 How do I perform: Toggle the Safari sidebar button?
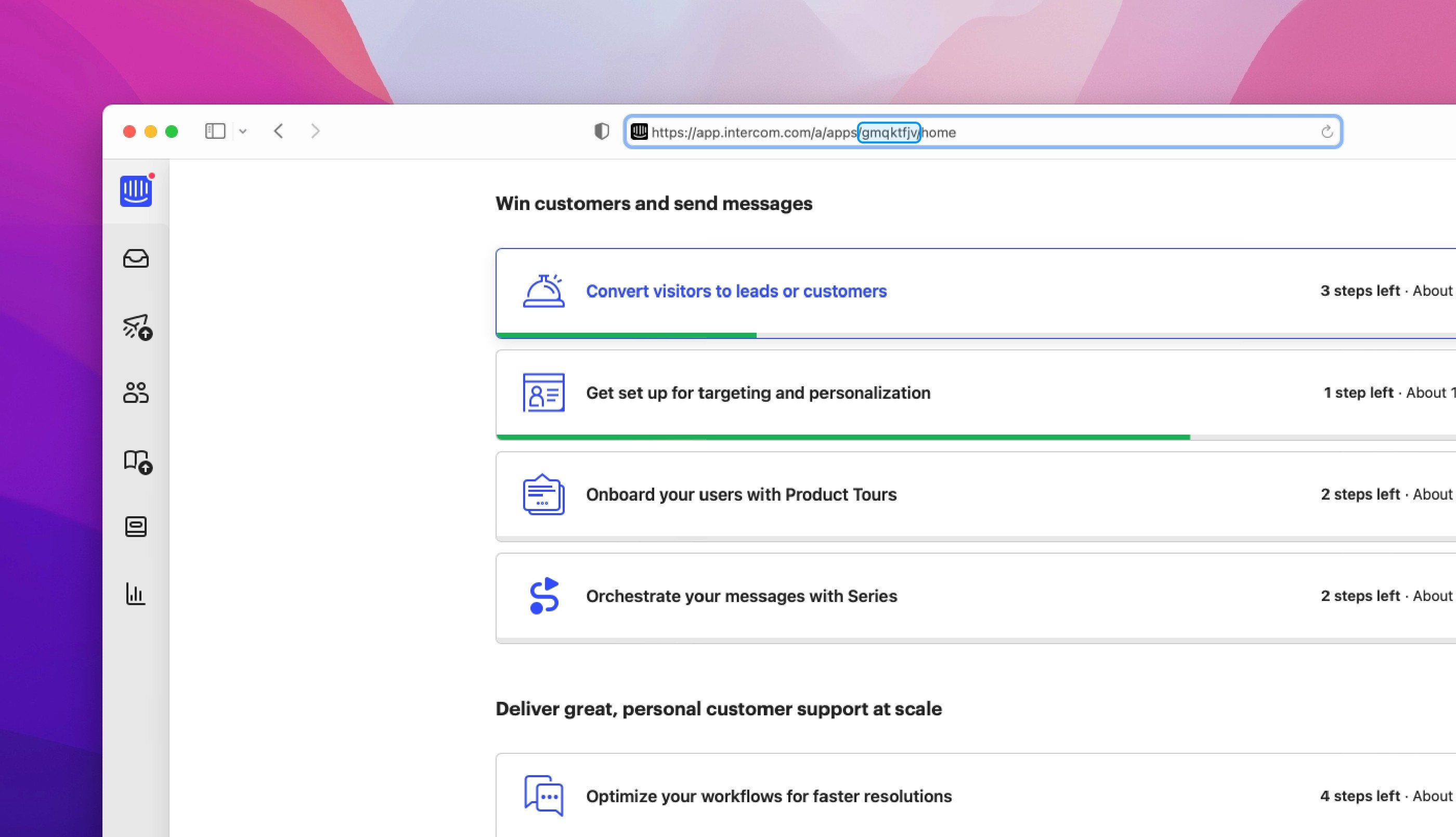coord(215,131)
